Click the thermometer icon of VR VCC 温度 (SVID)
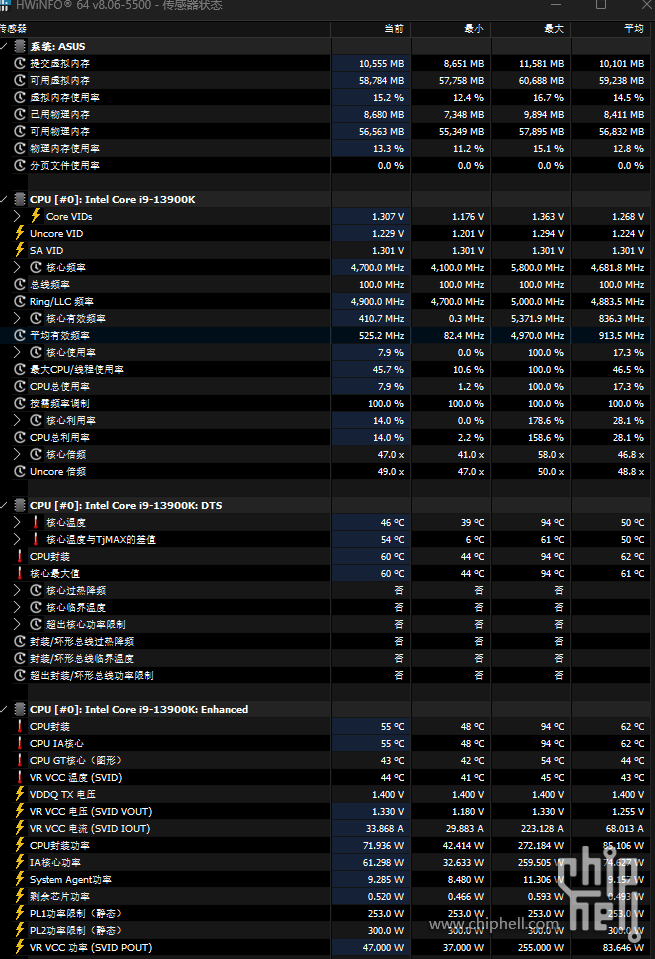Screen dimensions: 655x959 tap(20, 777)
